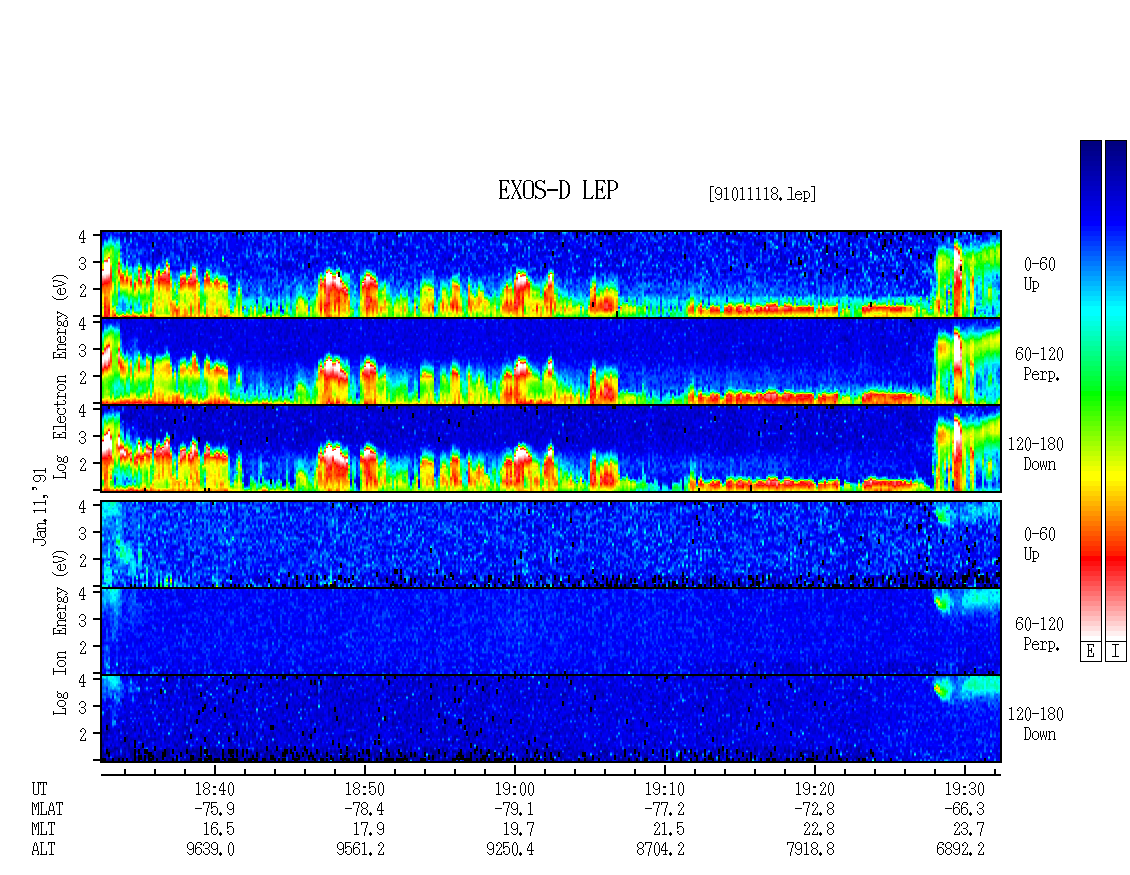The image size is (1130, 875).
Task: Click the electron color bar labeled E
Action: point(1090,389)
